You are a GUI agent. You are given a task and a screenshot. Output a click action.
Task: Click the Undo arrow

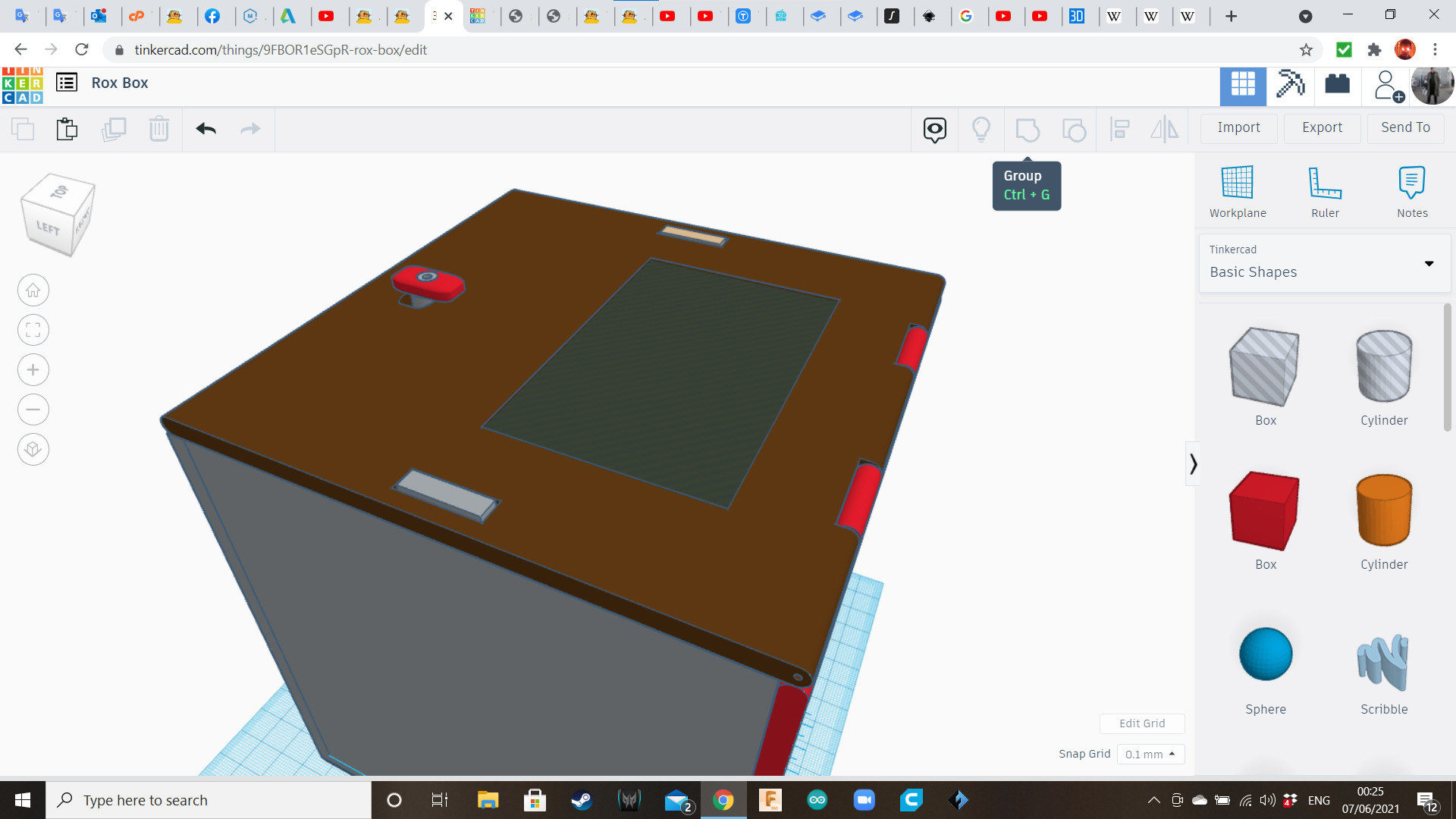[x=206, y=129]
